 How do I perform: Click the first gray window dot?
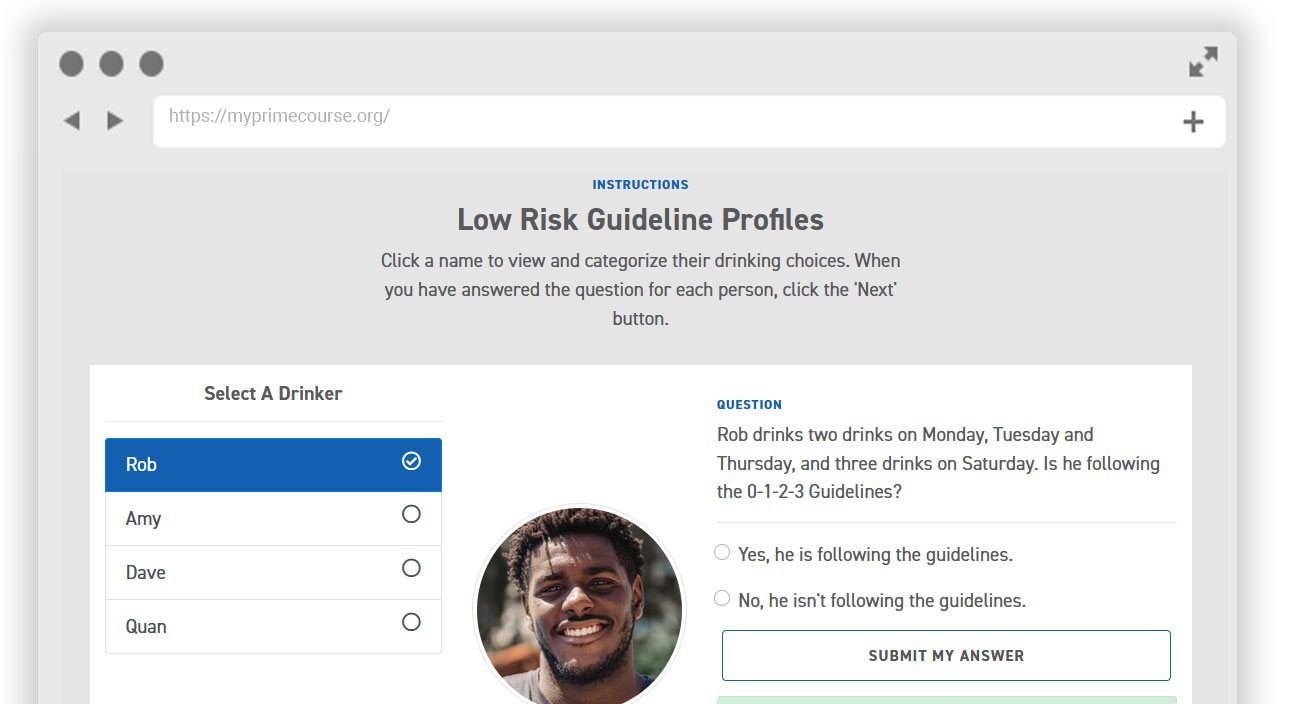[71, 64]
